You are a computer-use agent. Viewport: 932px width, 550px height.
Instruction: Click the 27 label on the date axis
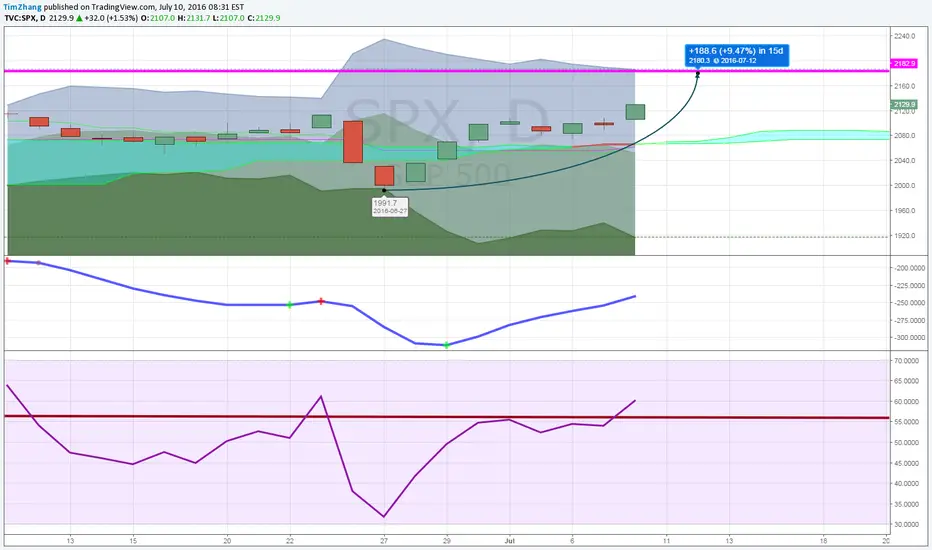coord(384,541)
